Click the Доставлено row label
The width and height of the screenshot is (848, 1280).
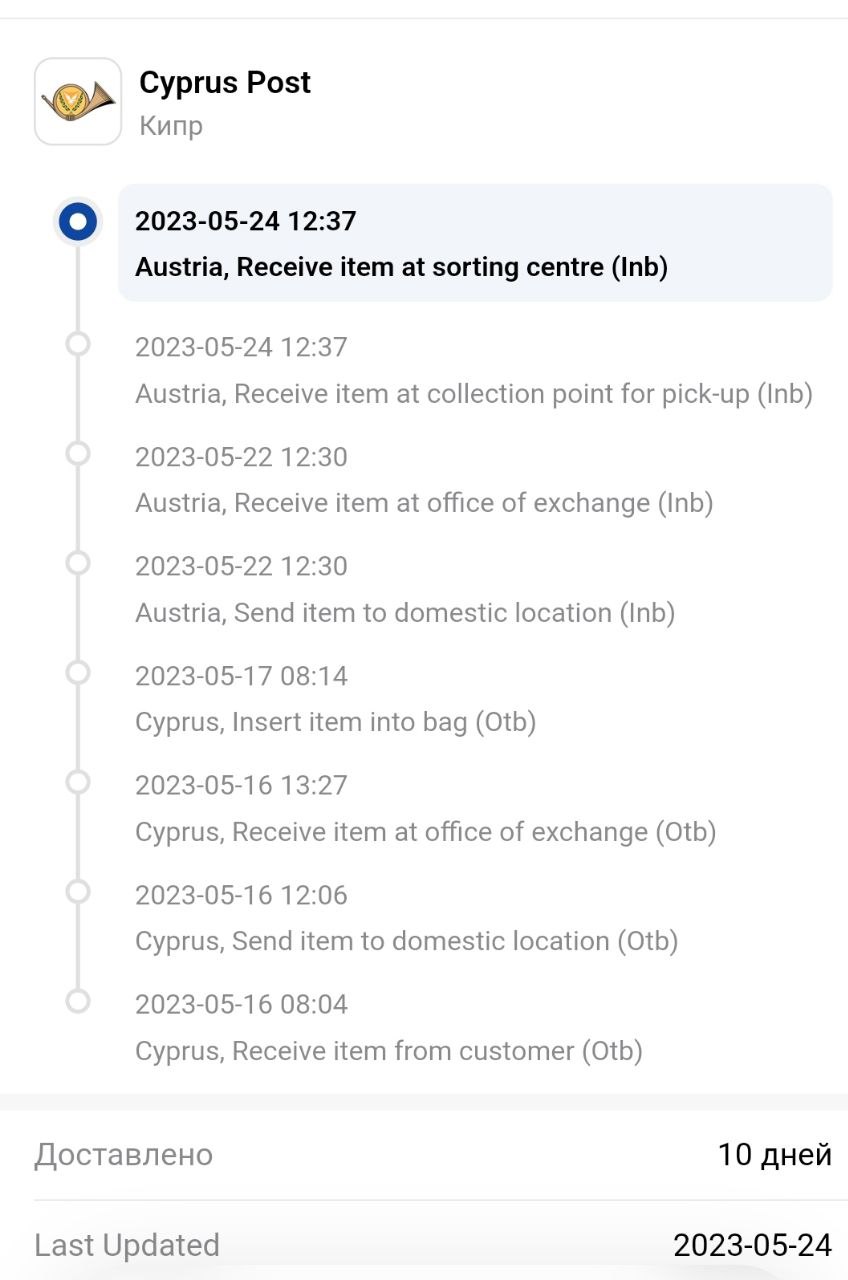click(124, 1155)
